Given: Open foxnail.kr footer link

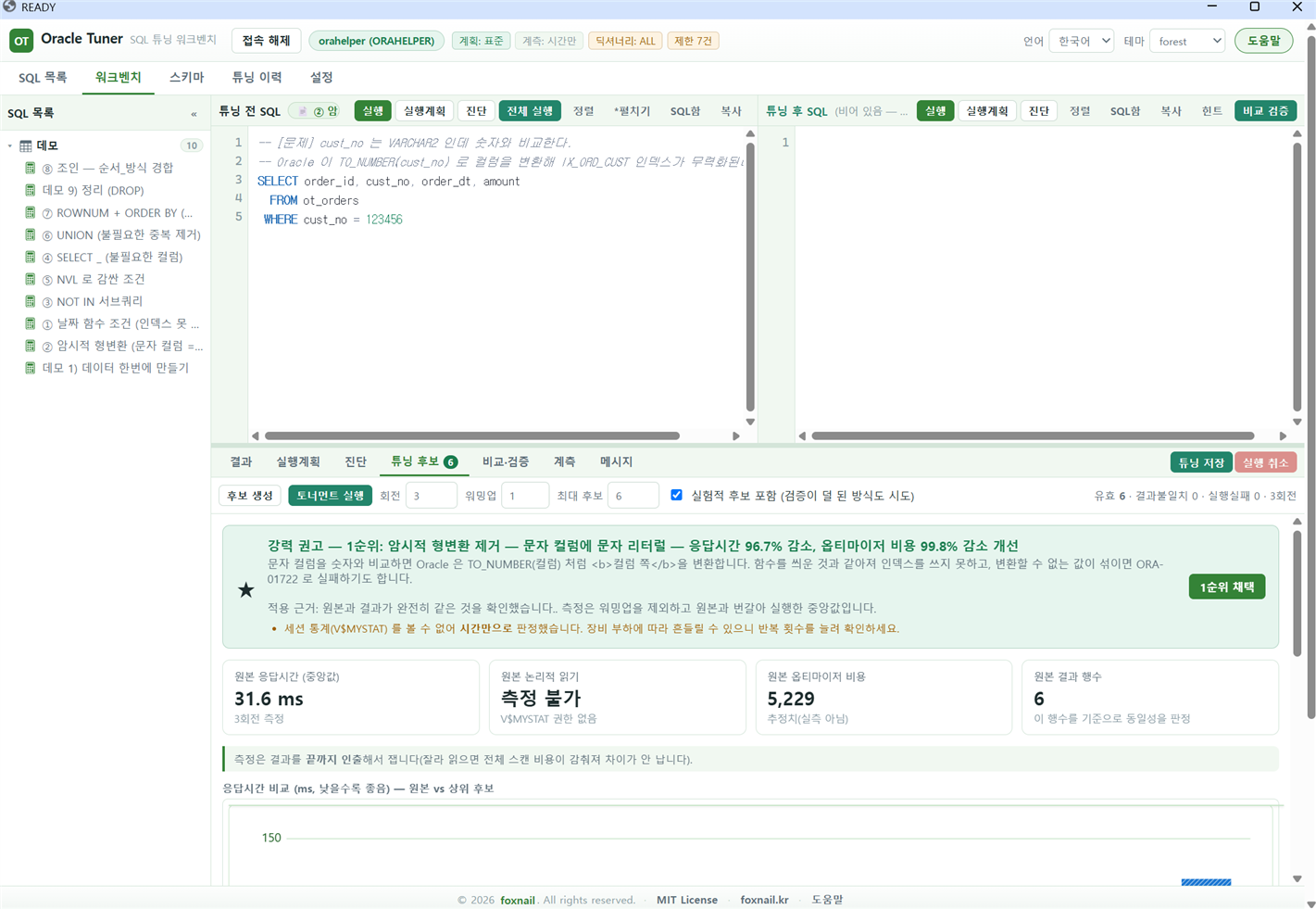Looking at the screenshot, I should click(764, 900).
